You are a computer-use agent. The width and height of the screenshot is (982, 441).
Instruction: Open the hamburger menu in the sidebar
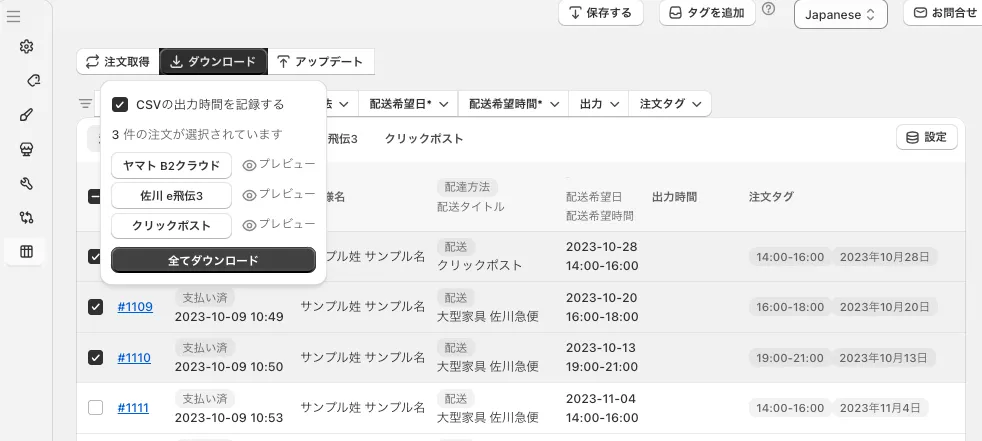[13, 16]
